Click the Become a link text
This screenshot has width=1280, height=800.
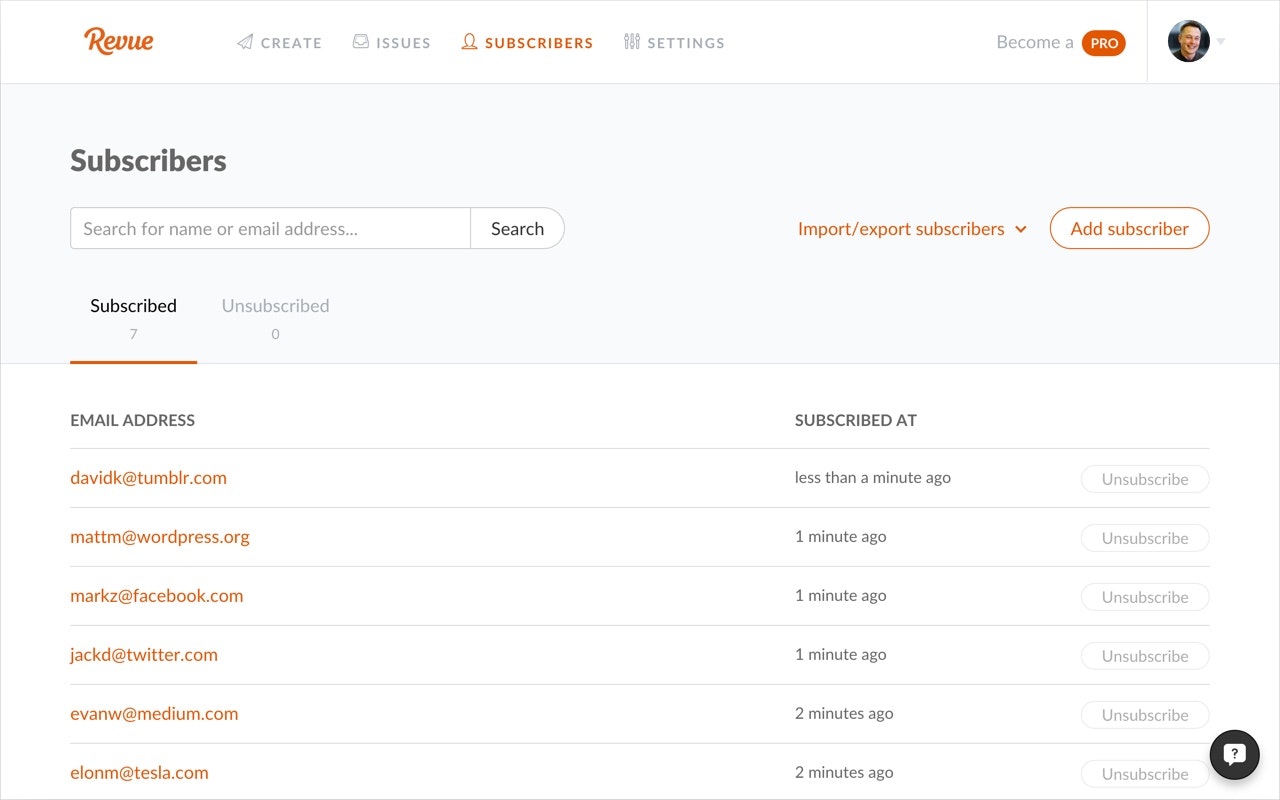click(1035, 42)
